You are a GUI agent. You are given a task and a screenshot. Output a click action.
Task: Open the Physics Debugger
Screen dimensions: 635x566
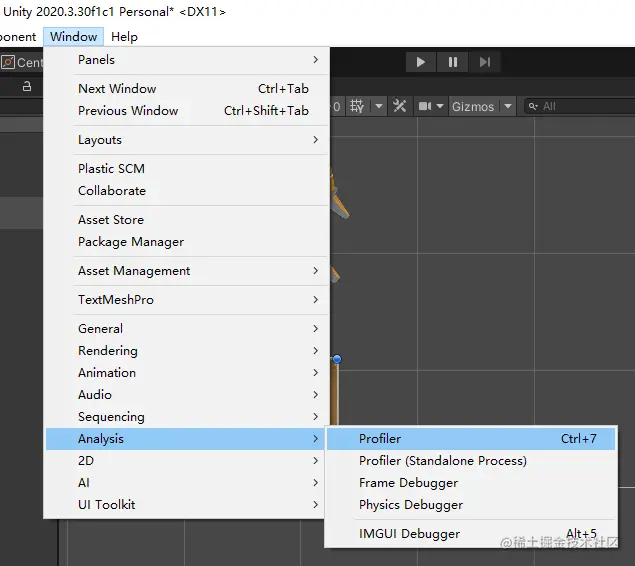(x=471, y=505)
